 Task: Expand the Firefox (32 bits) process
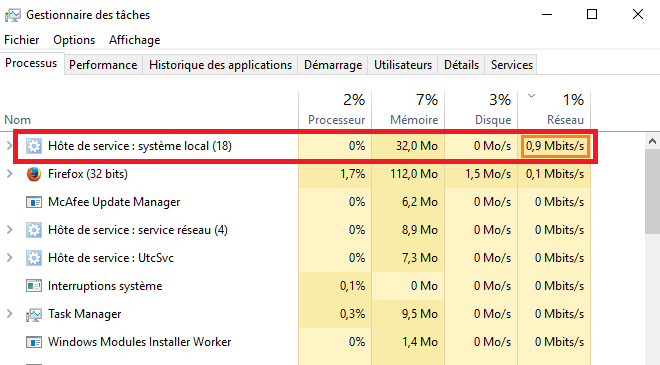point(9,173)
